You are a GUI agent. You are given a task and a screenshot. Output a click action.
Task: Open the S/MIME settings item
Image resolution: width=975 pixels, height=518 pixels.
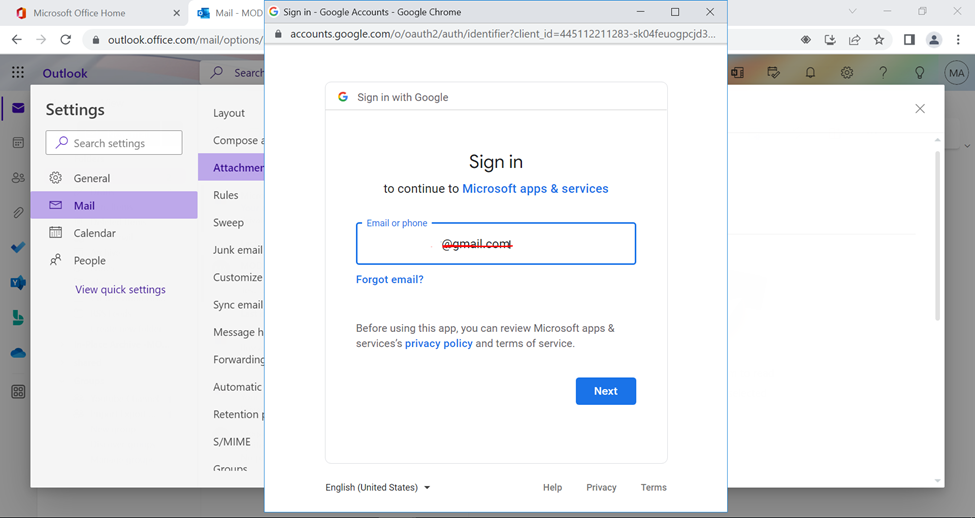(x=231, y=442)
